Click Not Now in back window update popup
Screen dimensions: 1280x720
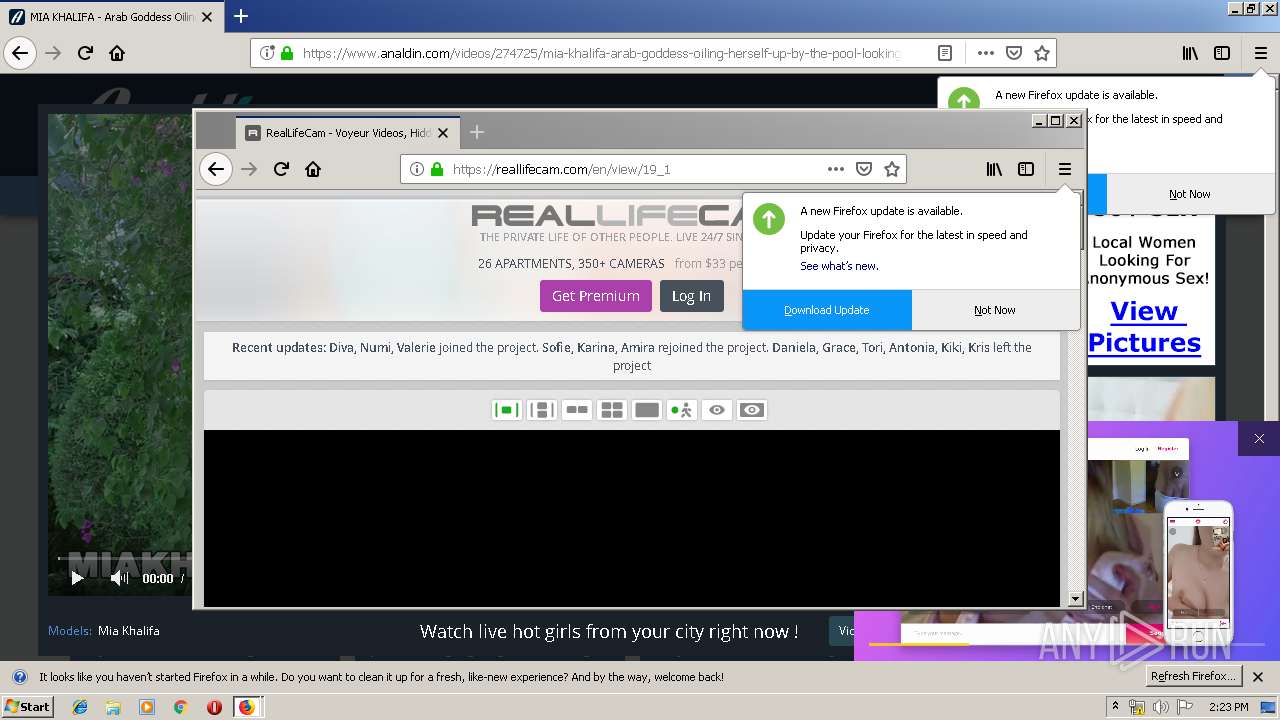[1190, 194]
